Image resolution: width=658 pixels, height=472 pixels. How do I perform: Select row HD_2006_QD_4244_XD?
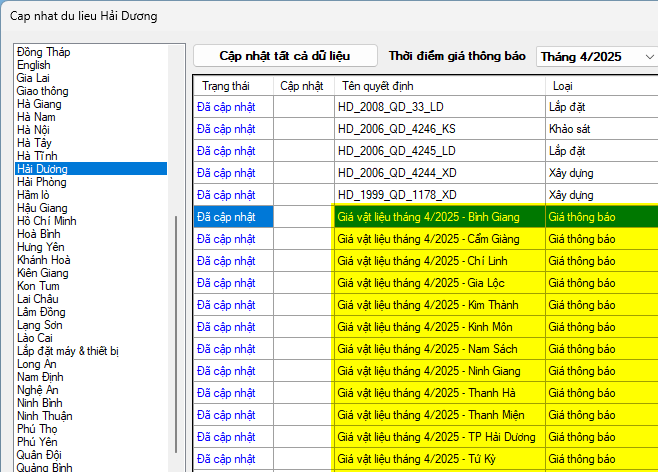pyautogui.click(x=426, y=173)
